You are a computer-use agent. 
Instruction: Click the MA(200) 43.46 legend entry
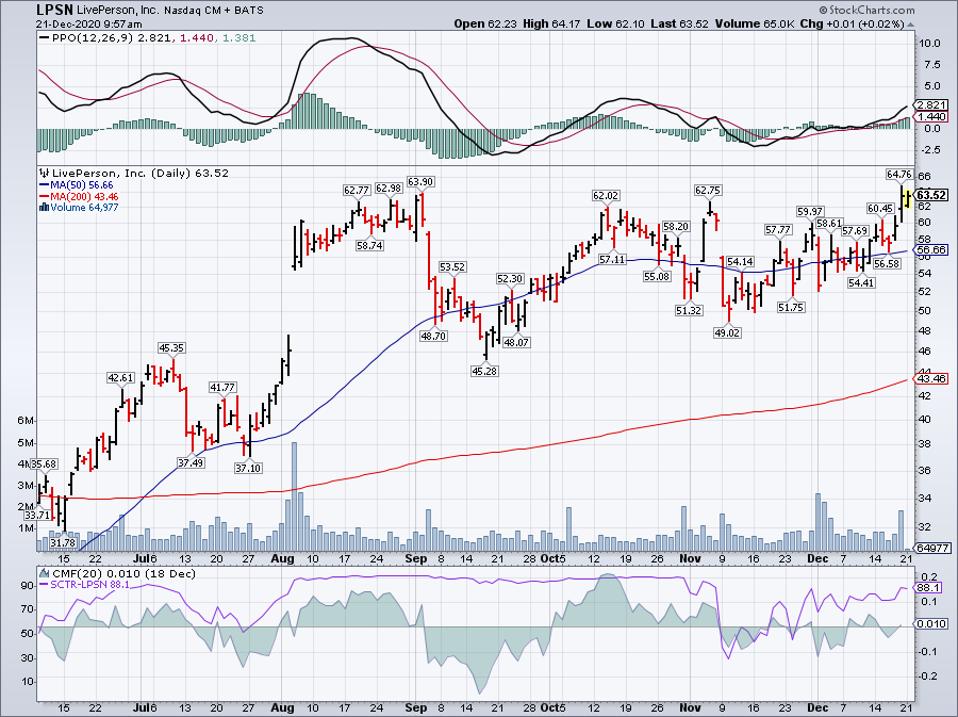84,197
